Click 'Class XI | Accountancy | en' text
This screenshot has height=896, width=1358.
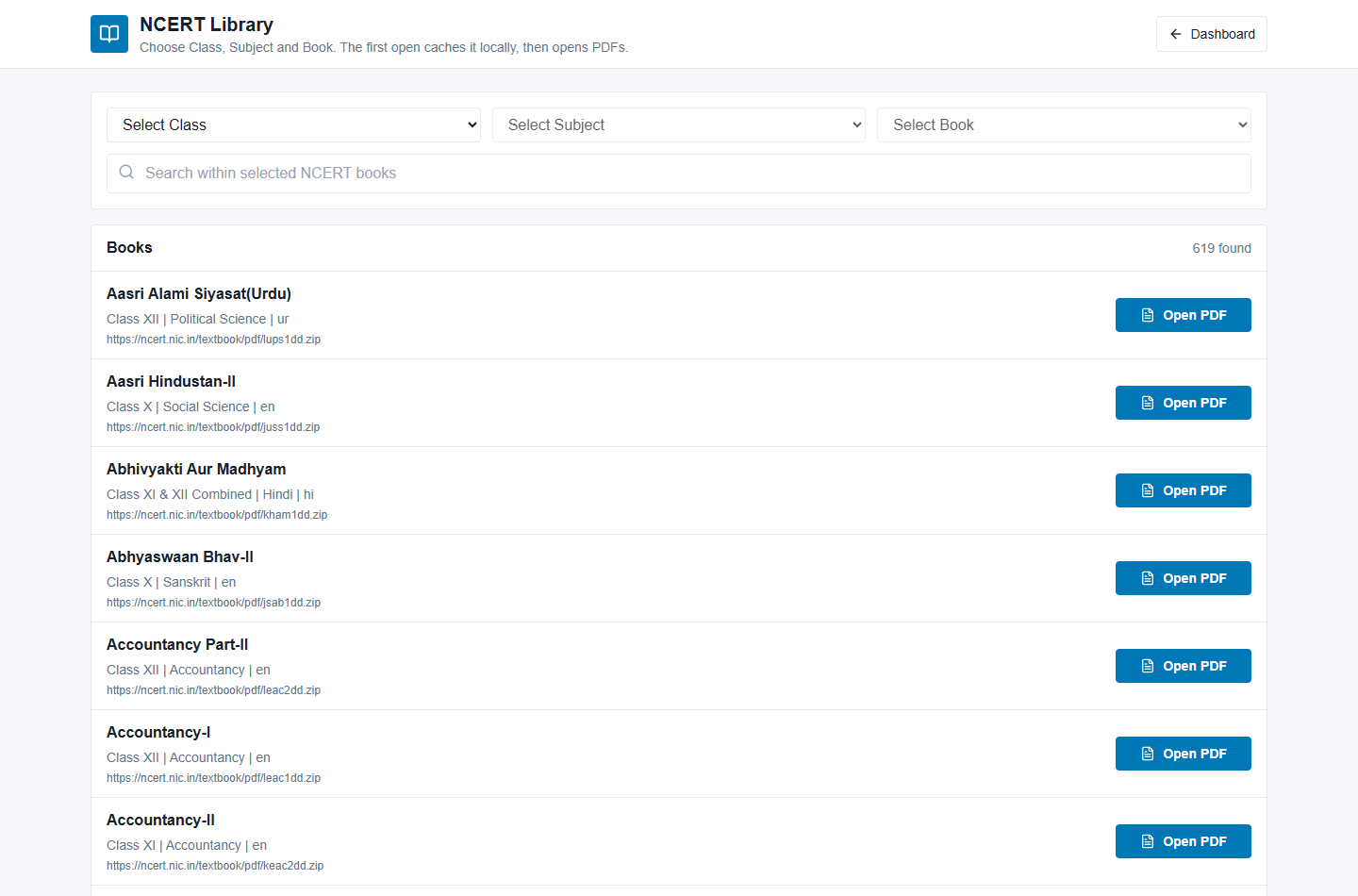click(187, 845)
